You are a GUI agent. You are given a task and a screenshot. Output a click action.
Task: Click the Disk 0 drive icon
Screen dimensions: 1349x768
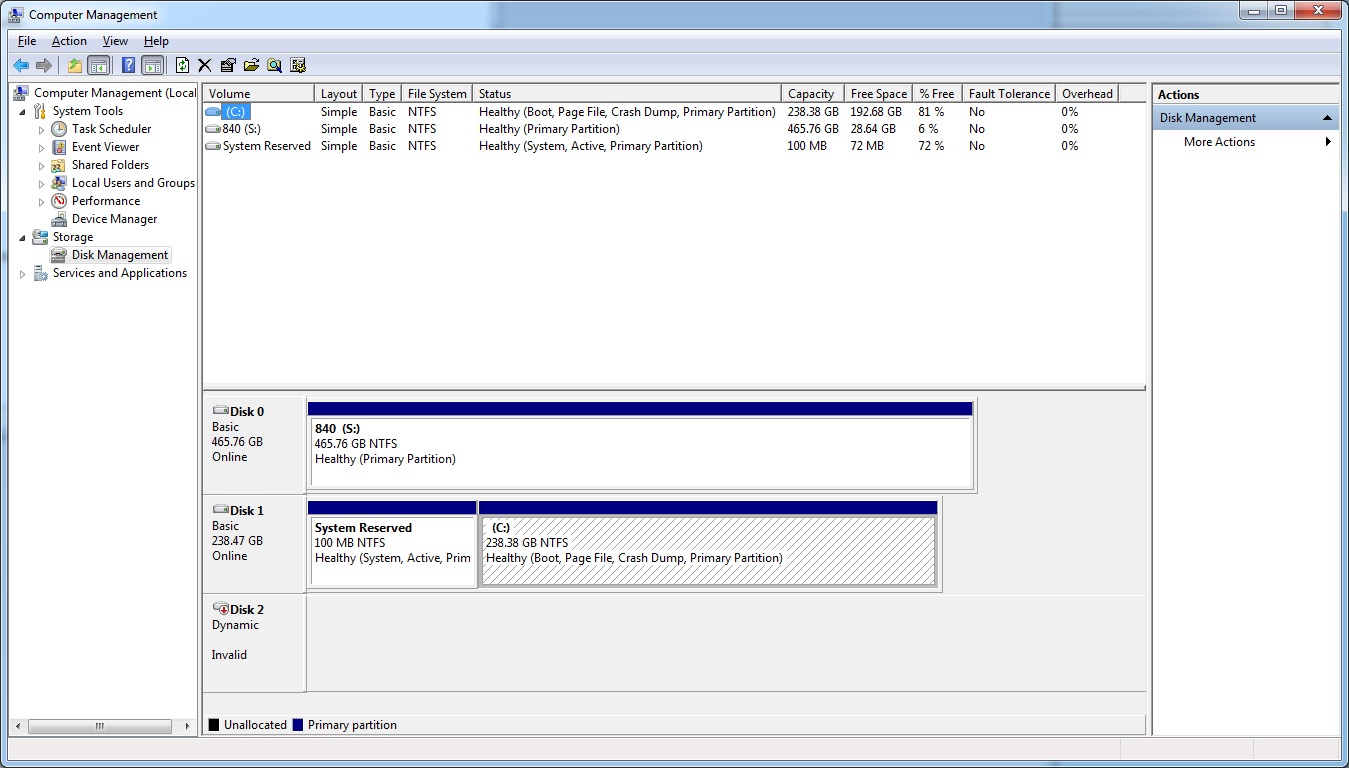tap(221, 411)
